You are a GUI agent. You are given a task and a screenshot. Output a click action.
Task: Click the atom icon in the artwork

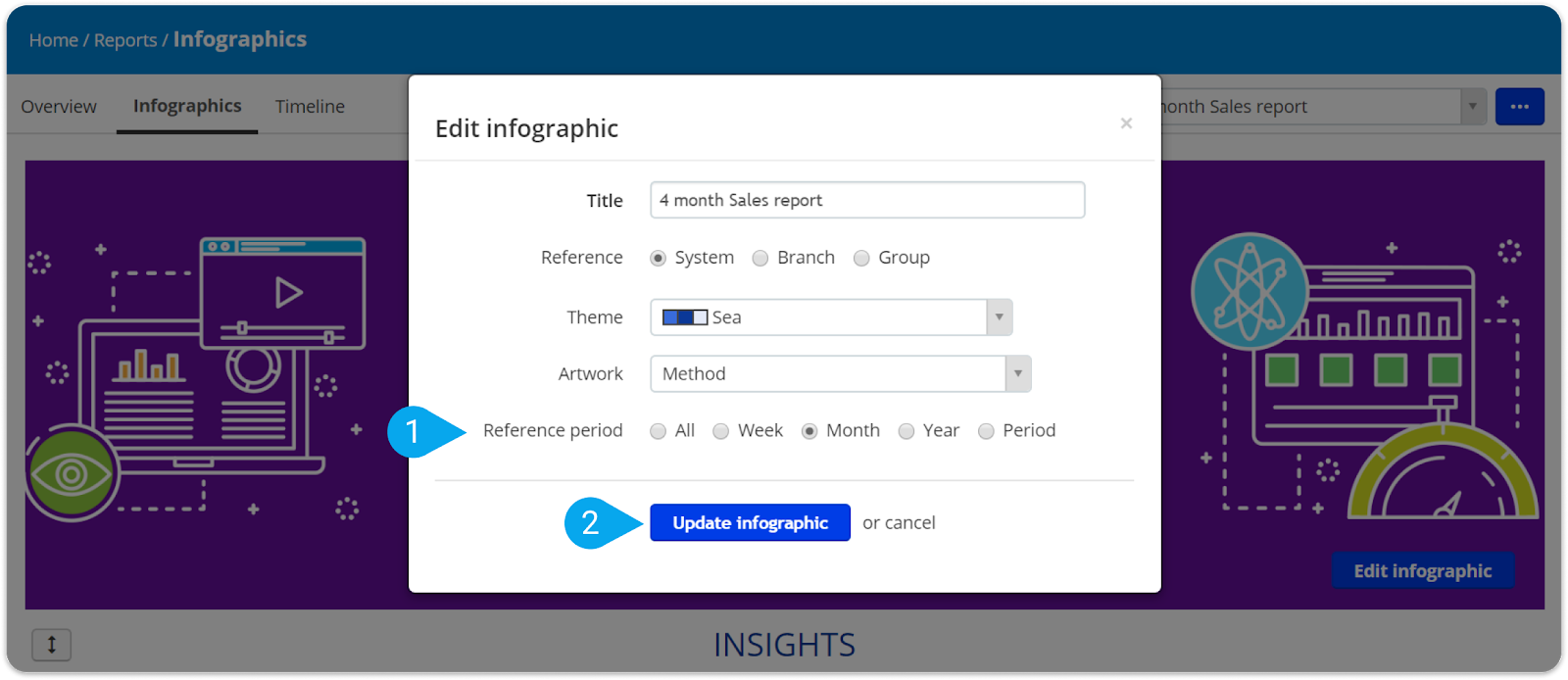(x=1249, y=291)
